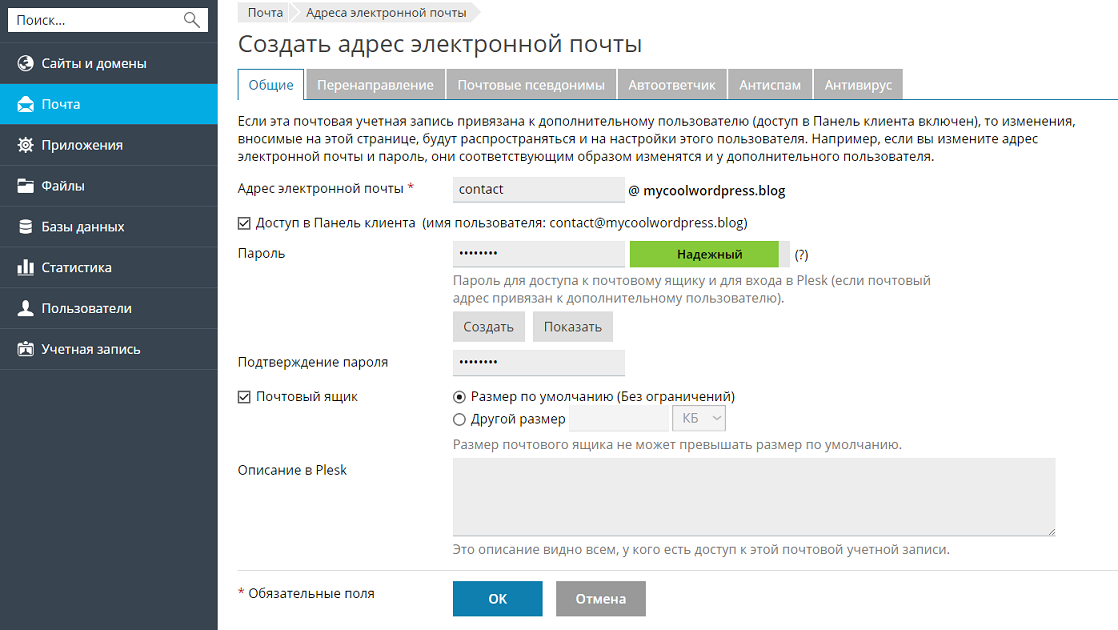
Task: Uncheck Доступ в Панель клиента checkbox
Action: (244, 223)
